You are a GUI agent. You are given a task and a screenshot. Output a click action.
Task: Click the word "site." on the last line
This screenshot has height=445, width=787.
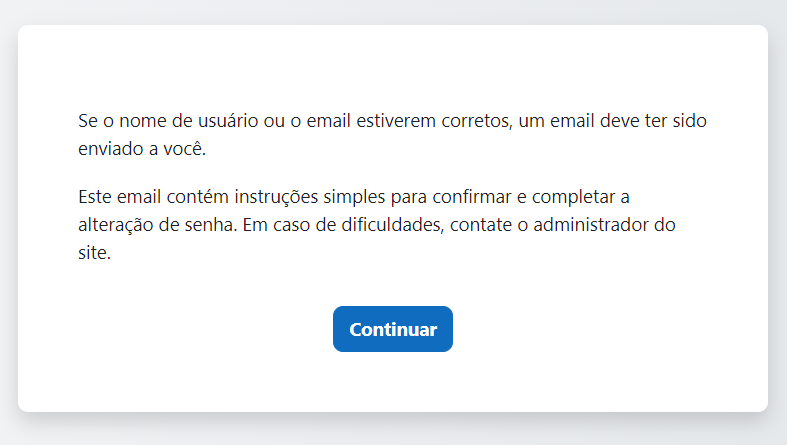(94, 254)
